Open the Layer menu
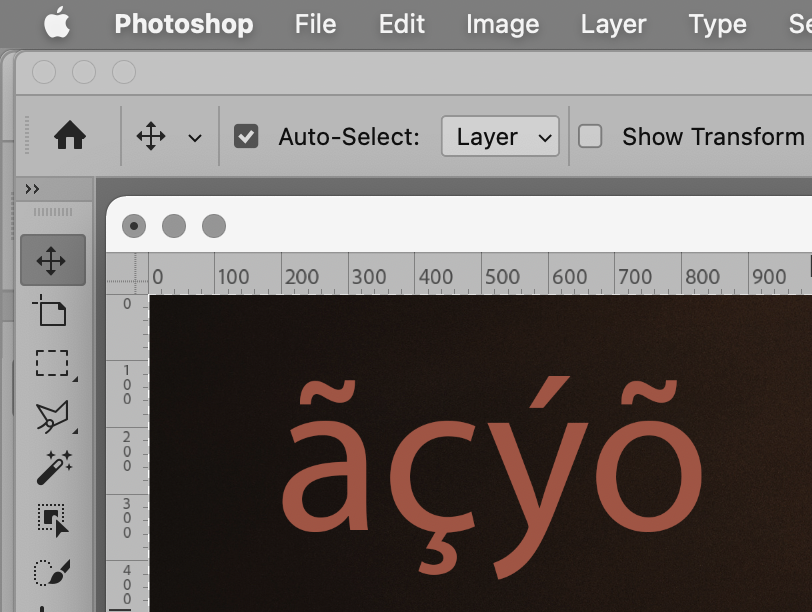Screen dimensions: 812x612 (613, 24)
